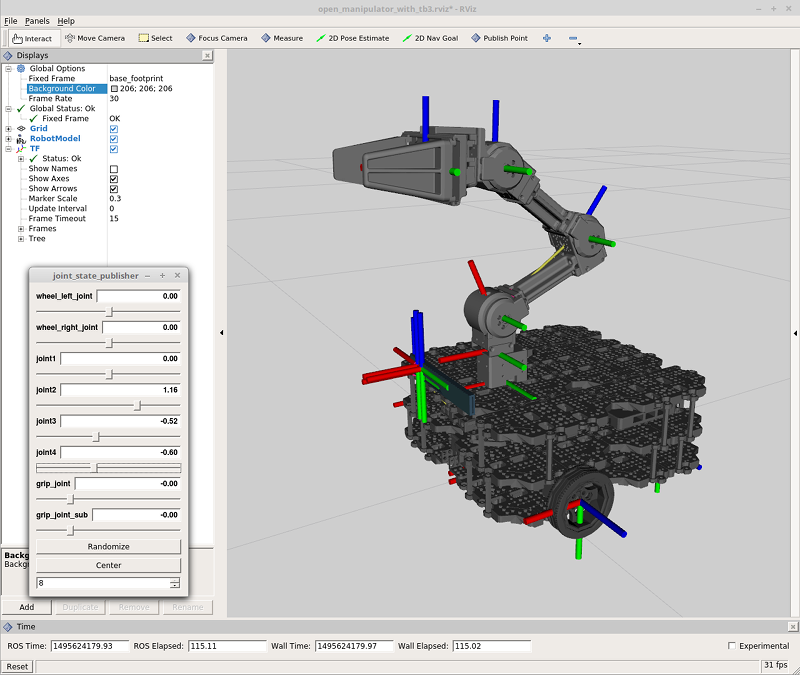The width and height of the screenshot is (800, 675).
Task: Click the Background Color swatch
Action: coord(114,89)
